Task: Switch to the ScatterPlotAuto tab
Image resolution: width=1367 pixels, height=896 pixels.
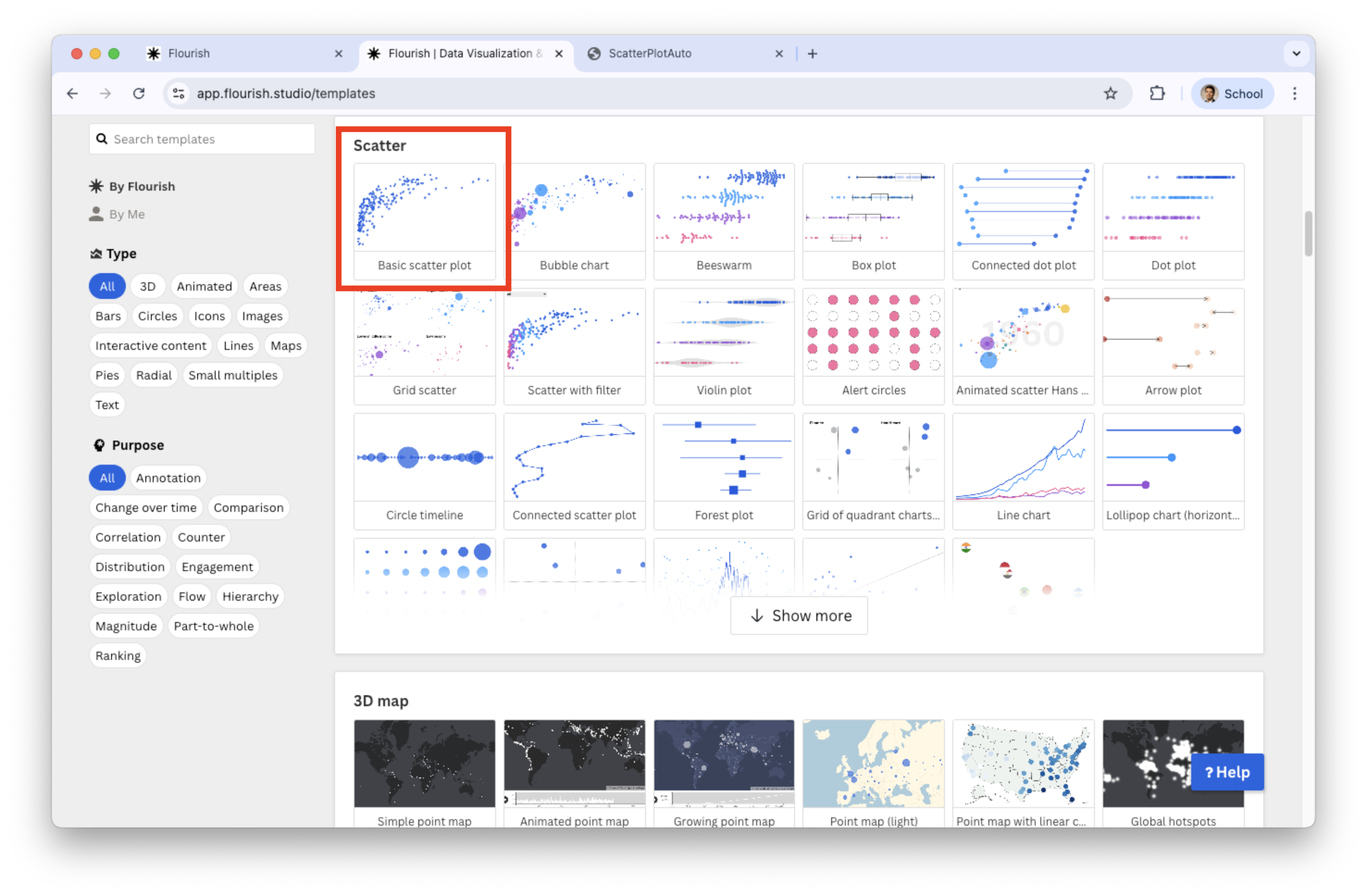Action: click(x=649, y=54)
